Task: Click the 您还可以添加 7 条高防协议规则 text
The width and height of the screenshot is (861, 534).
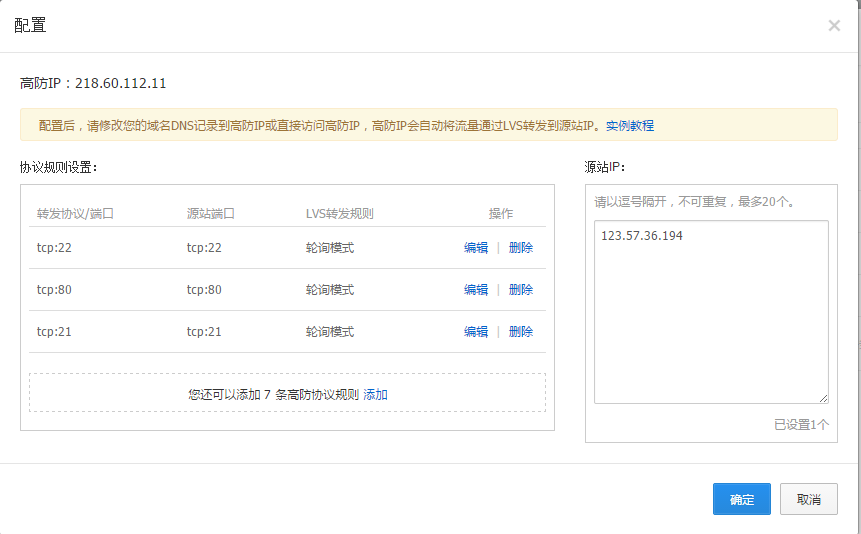Action: pos(273,394)
